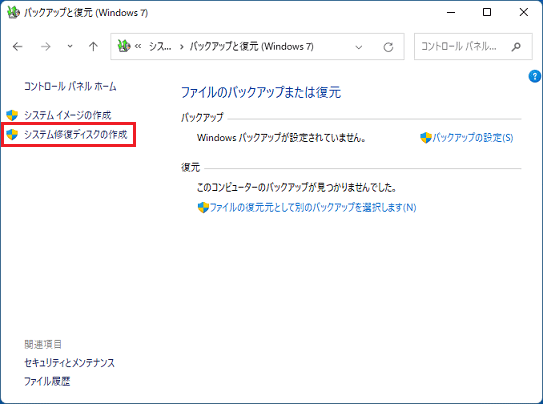Screen dimensions: 543x404
Task: Click システム修復ディスクの作成 link
Action: [x=75, y=134]
